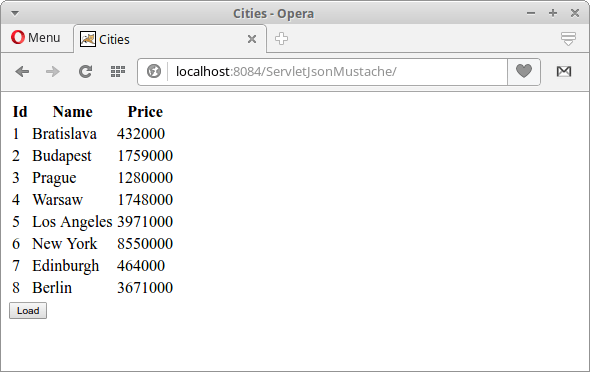The width and height of the screenshot is (590, 372).
Task: Select the New York cell
Action: click(x=65, y=244)
